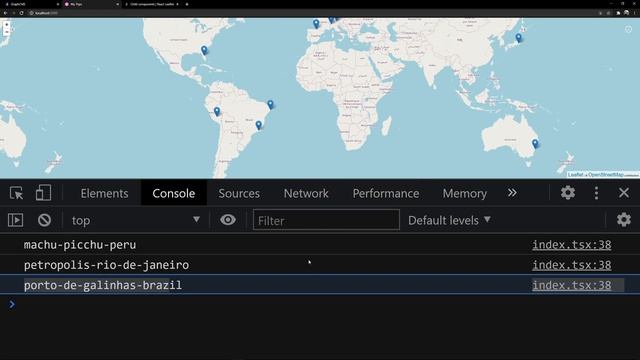
Task: Select the marker over Spain in Europe
Action: click(x=316, y=24)
